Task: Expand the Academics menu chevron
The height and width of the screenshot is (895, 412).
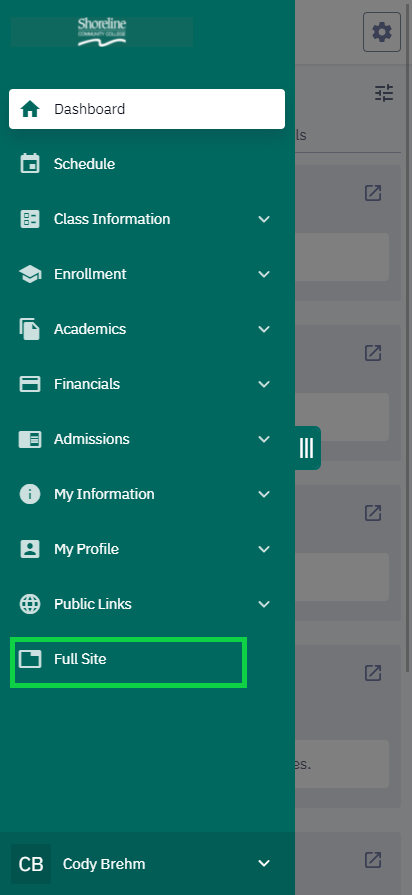Action: (264, 329)
